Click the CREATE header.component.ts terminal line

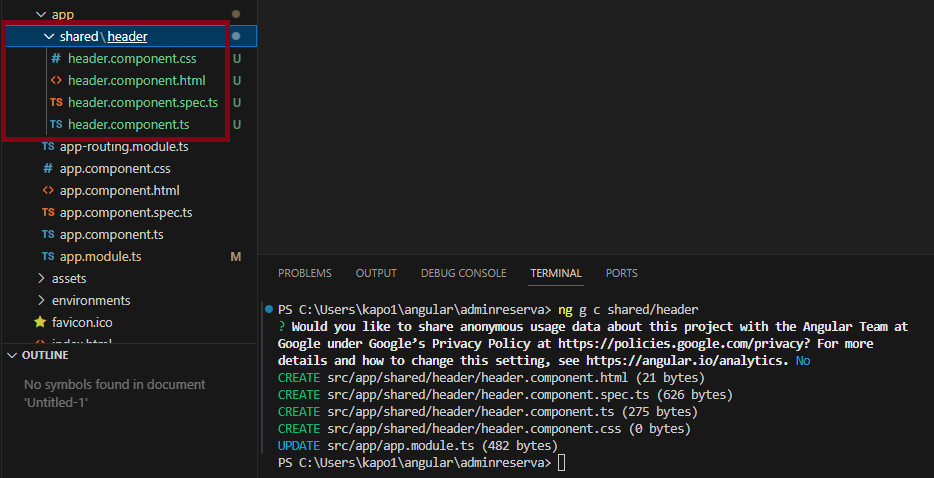point(487,412)
